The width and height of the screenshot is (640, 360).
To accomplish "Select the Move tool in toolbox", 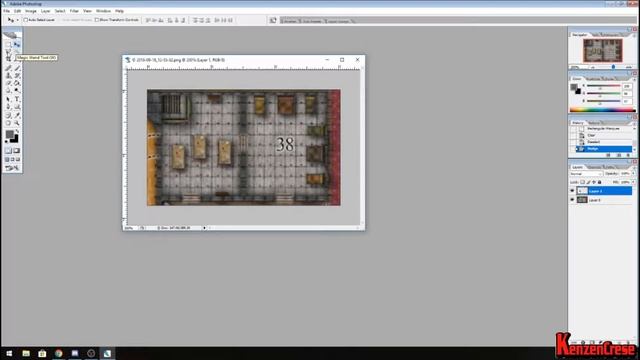I will (x=17, y=44).
